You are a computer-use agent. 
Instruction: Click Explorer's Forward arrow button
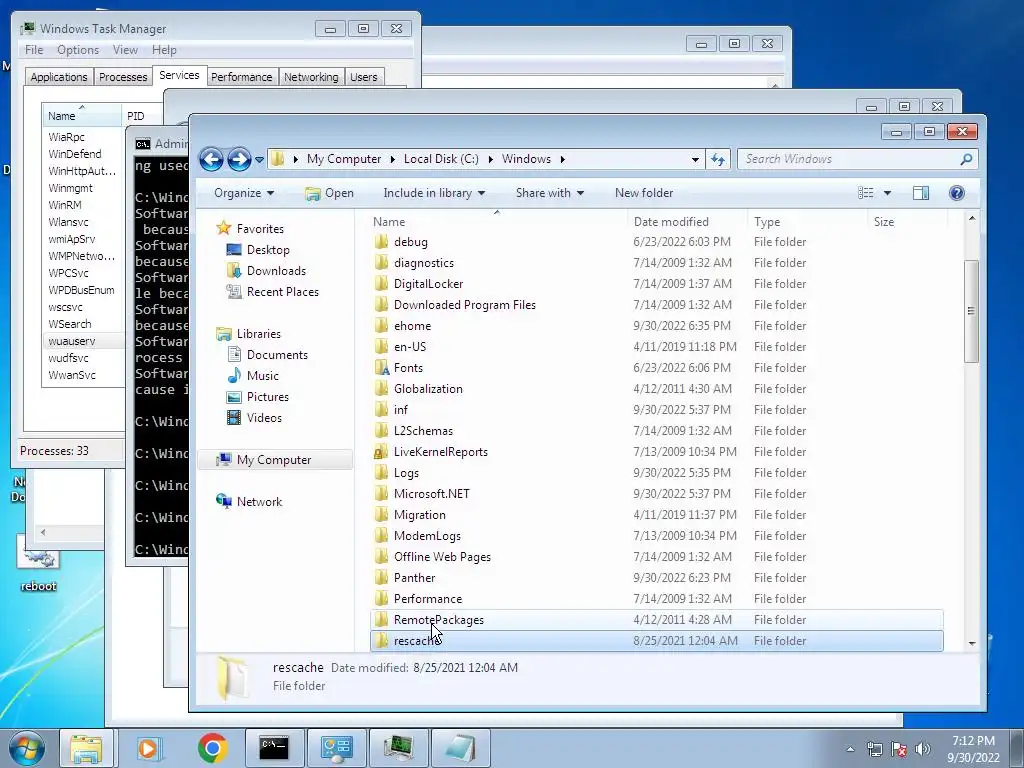click(x=239, y=159)
